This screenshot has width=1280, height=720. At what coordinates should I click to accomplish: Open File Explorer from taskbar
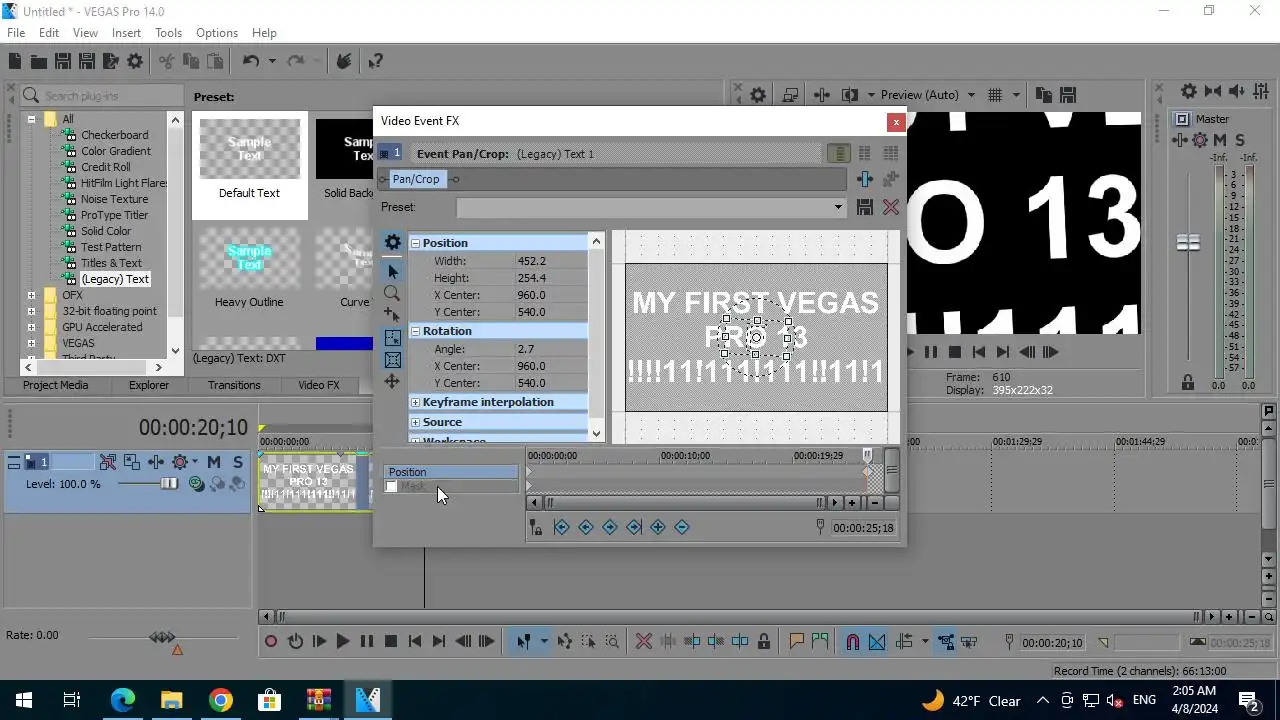(x=172, y=700)
